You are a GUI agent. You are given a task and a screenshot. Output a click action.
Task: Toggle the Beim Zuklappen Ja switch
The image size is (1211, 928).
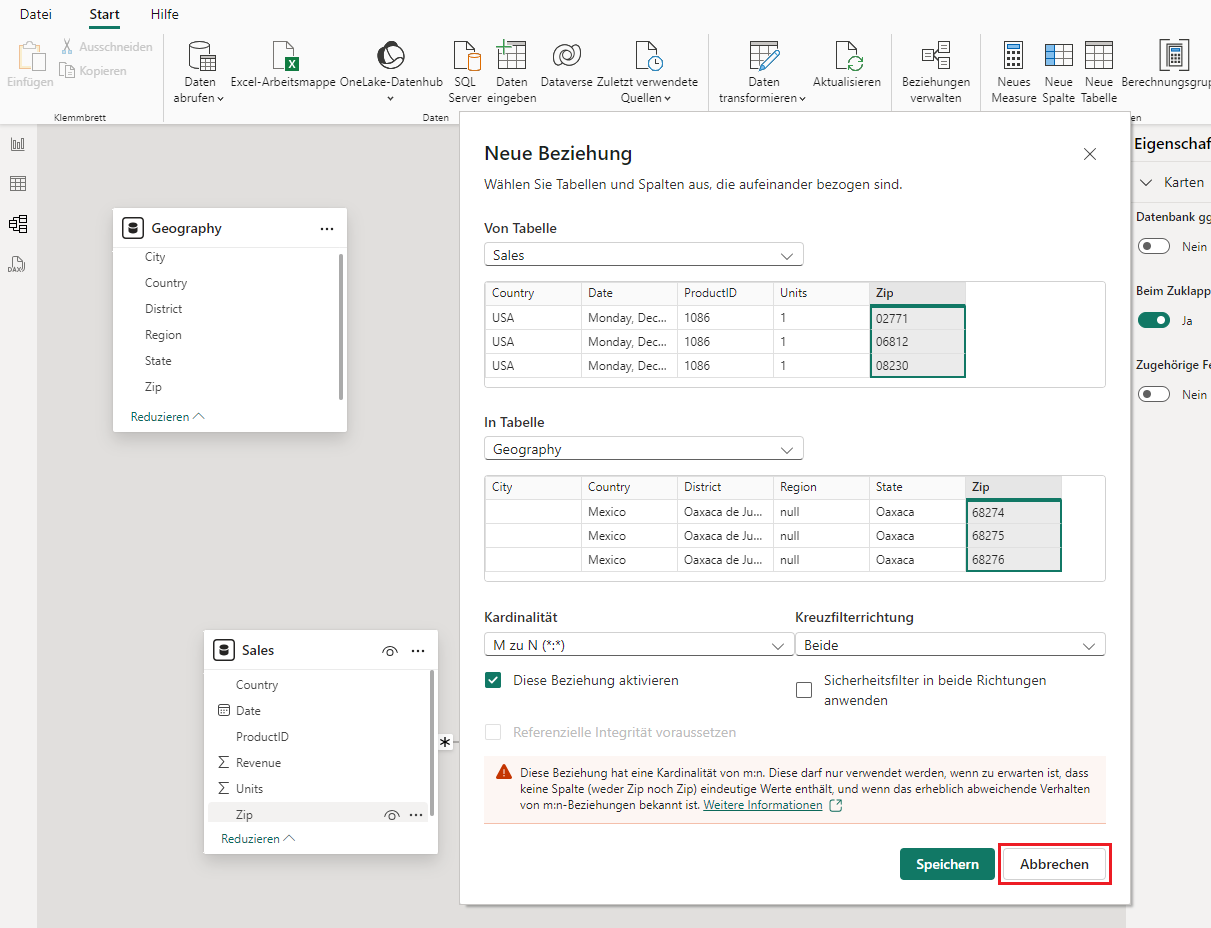[1154, 321]
